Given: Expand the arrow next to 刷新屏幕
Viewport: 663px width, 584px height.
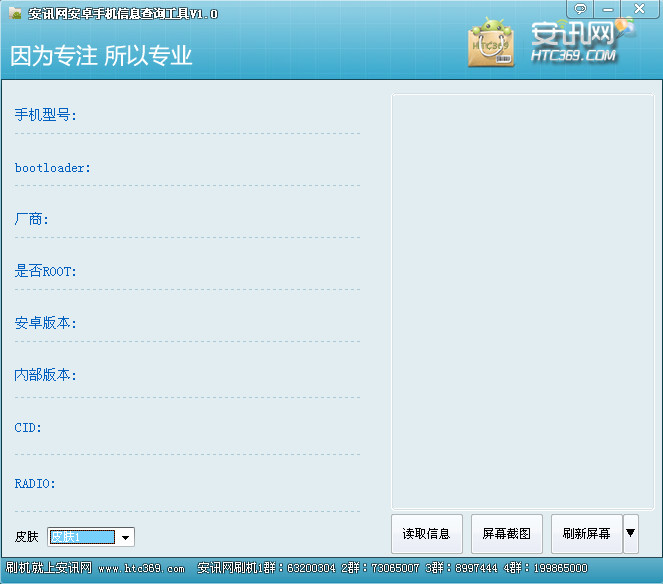Looking at the screenshot, I should pos(630,533).
